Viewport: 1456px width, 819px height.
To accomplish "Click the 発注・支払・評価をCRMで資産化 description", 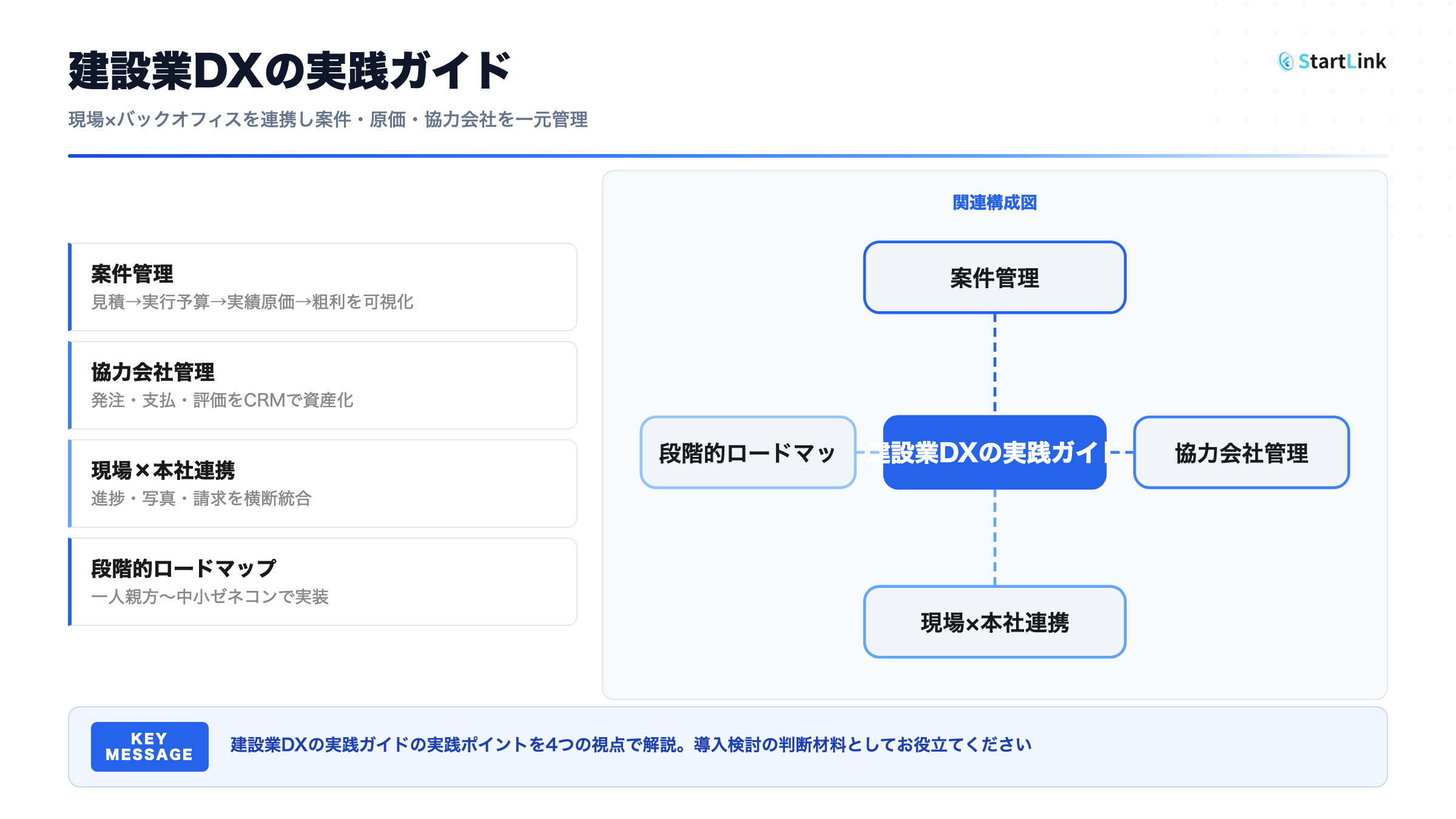I will point(222,400).
